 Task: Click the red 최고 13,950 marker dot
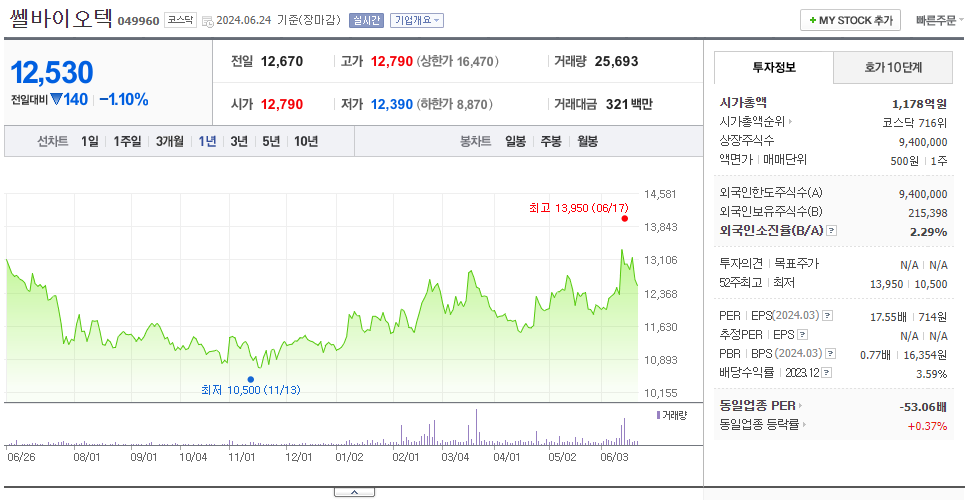(625, 219)
